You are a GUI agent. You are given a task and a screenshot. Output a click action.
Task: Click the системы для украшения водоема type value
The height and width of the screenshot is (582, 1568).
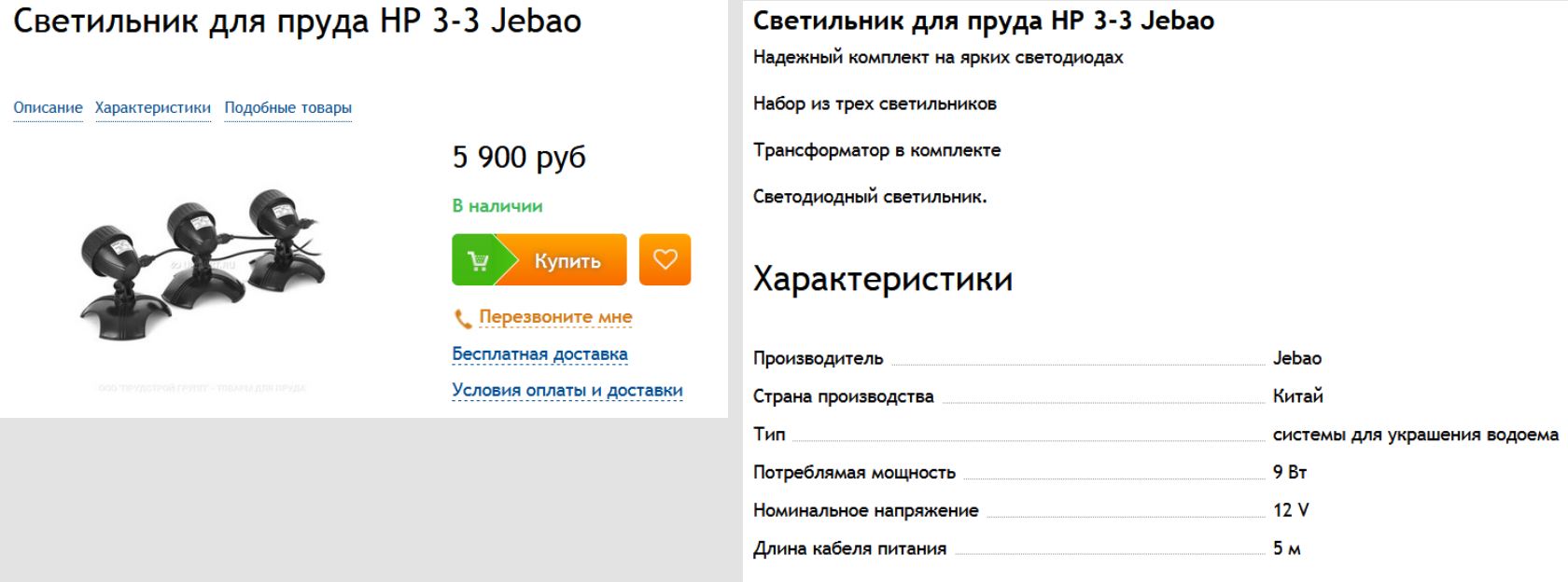pos(1415,435)
